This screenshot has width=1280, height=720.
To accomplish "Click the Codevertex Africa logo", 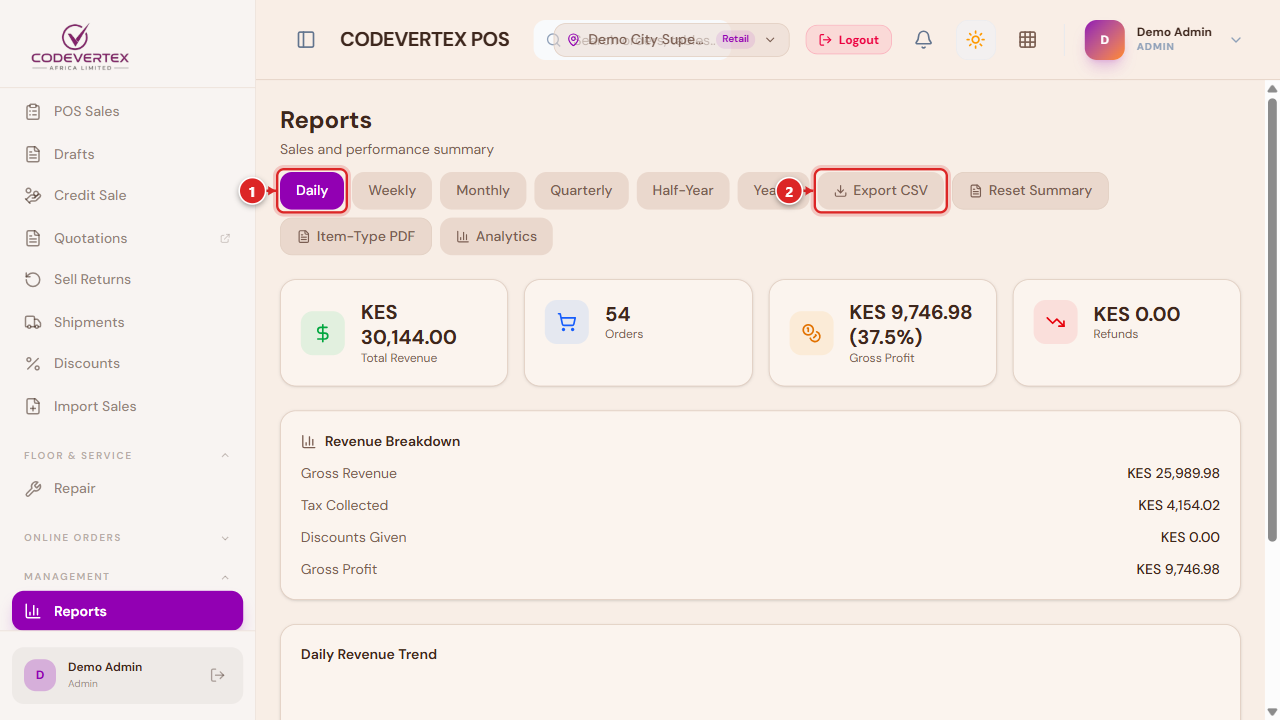I will 80,46.
